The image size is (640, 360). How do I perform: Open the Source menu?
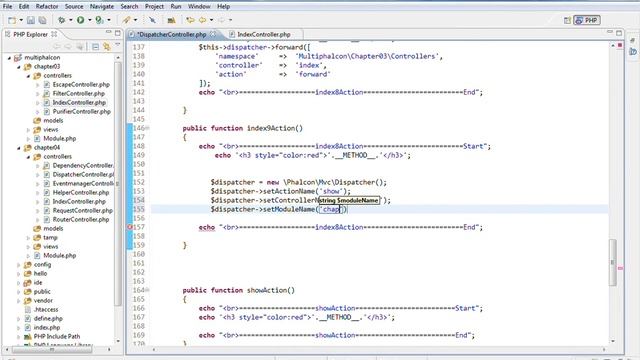pos(74,7)
